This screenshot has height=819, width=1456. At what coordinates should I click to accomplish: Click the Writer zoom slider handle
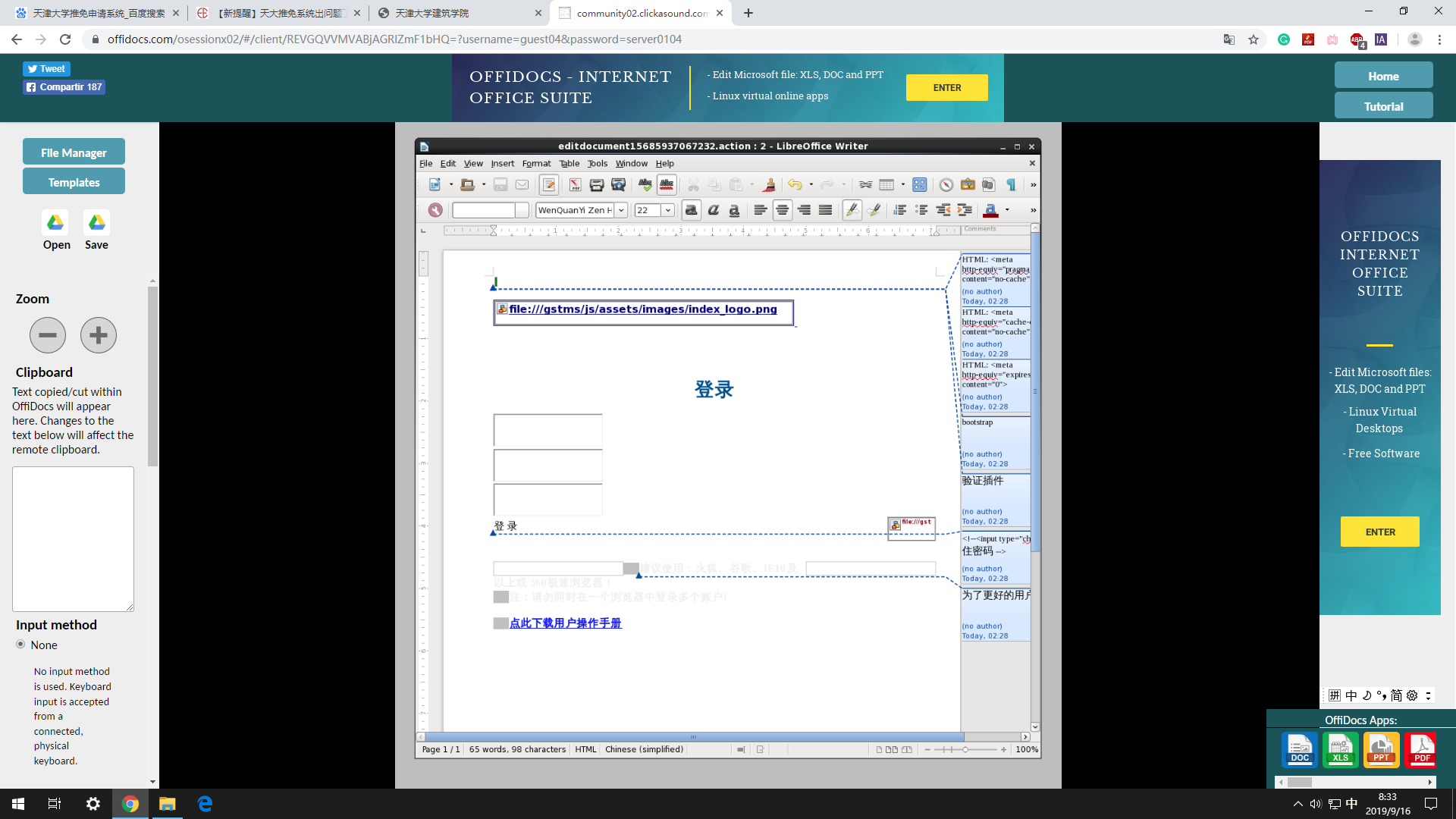pos(965,749)
